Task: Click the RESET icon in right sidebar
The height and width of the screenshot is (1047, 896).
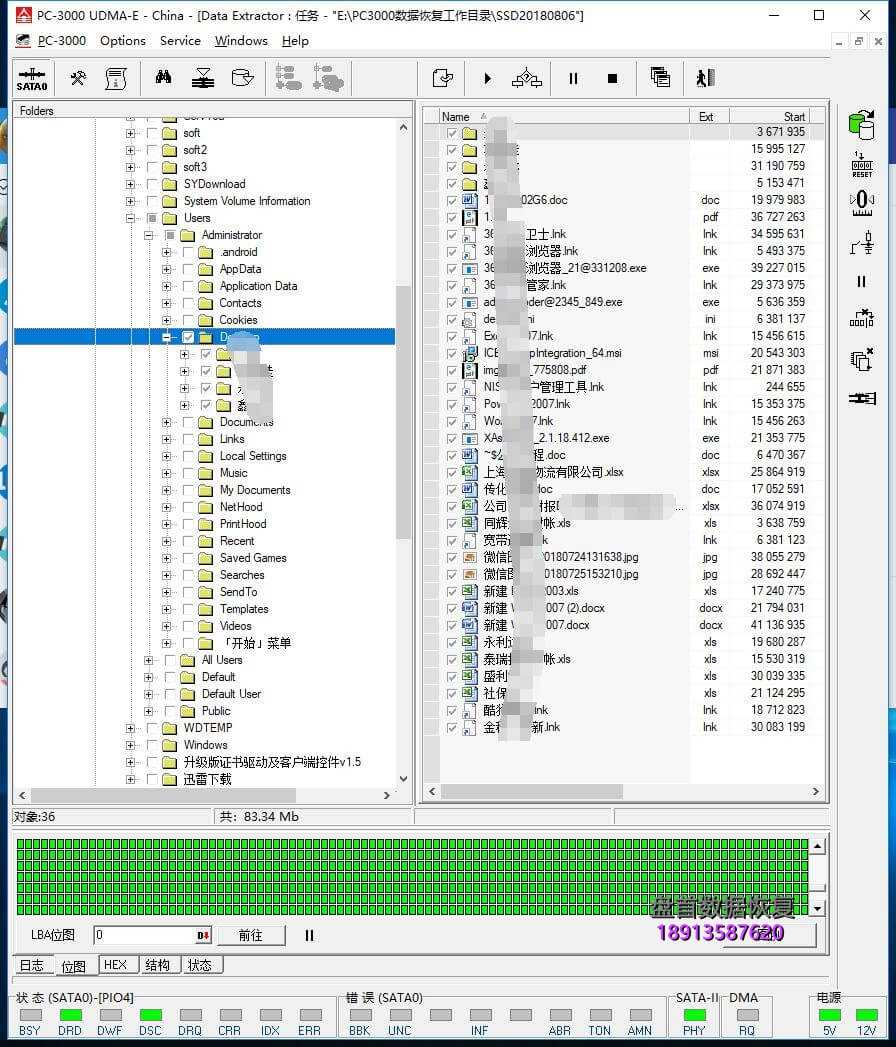Action: (861, 165)
